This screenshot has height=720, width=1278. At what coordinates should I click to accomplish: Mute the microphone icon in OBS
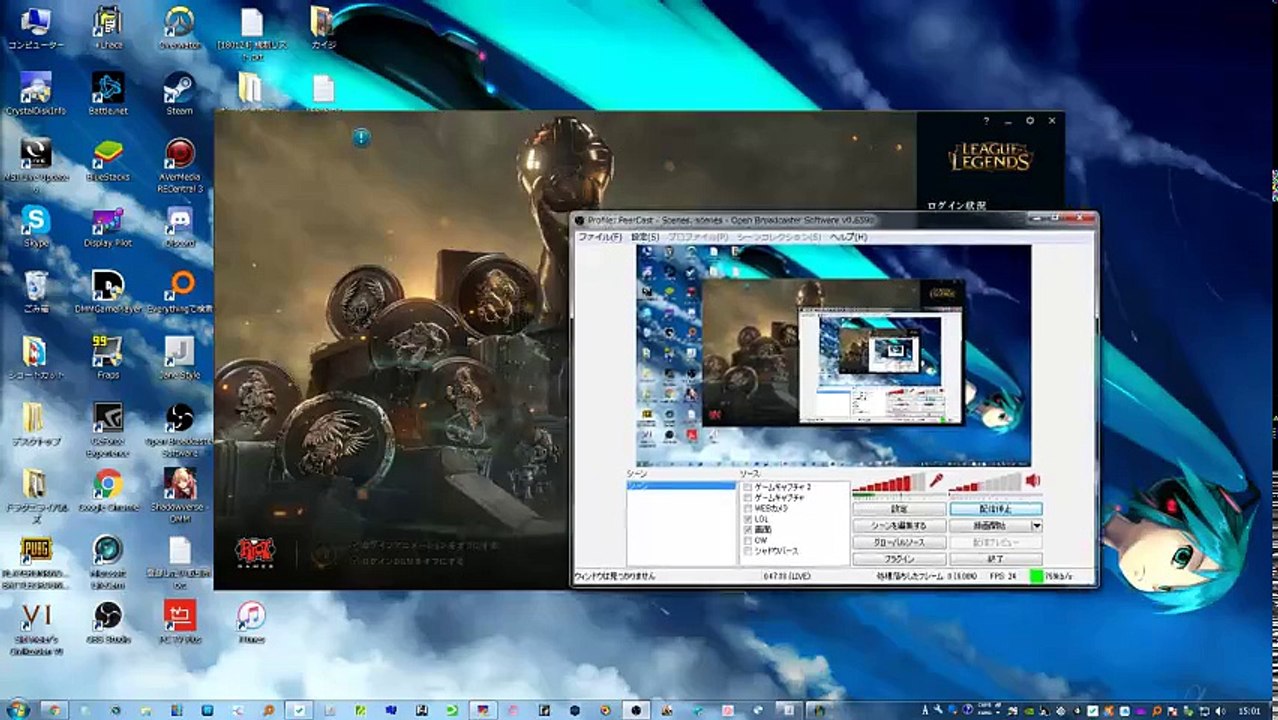937,481
